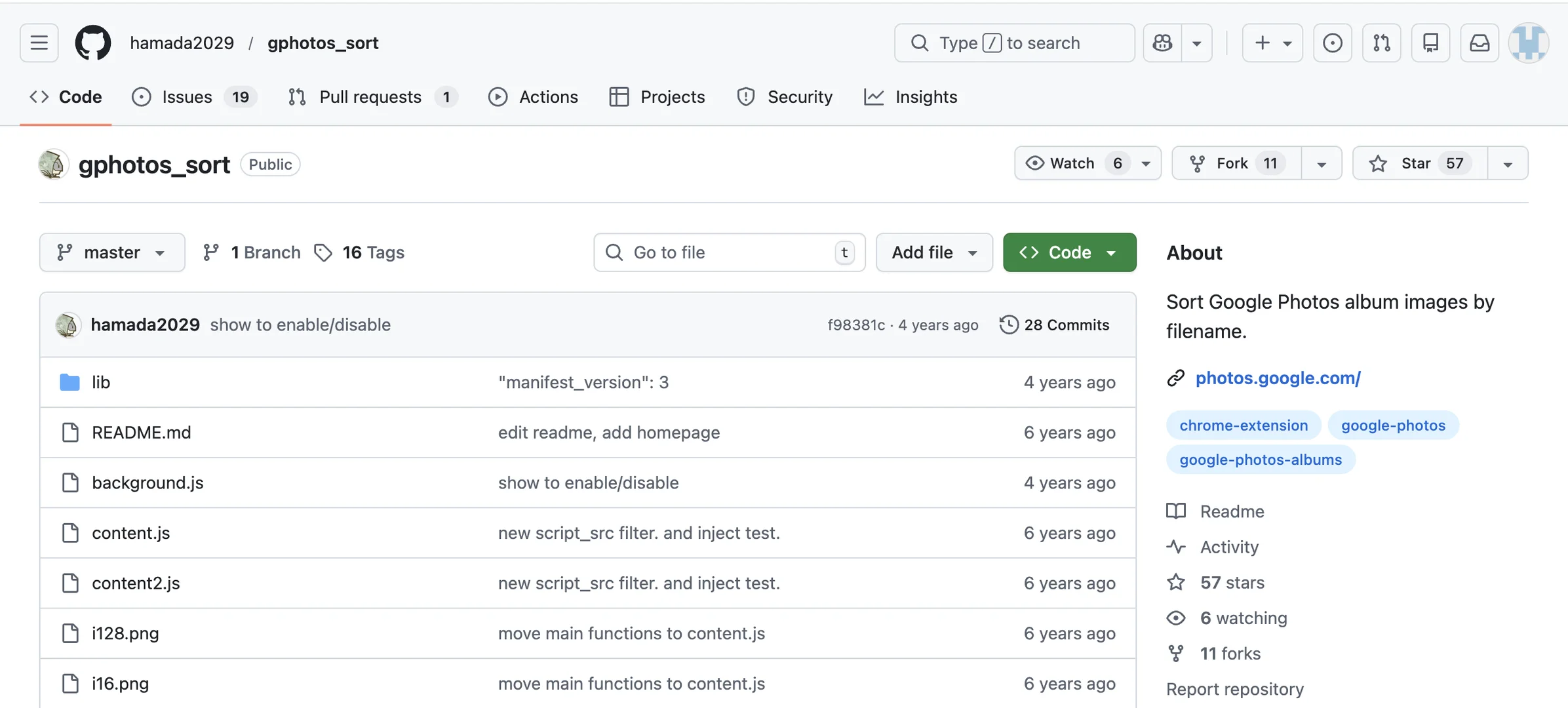View the 28 Commits history
This screenshot has width=1568, height=708.
click(1054, 324)
